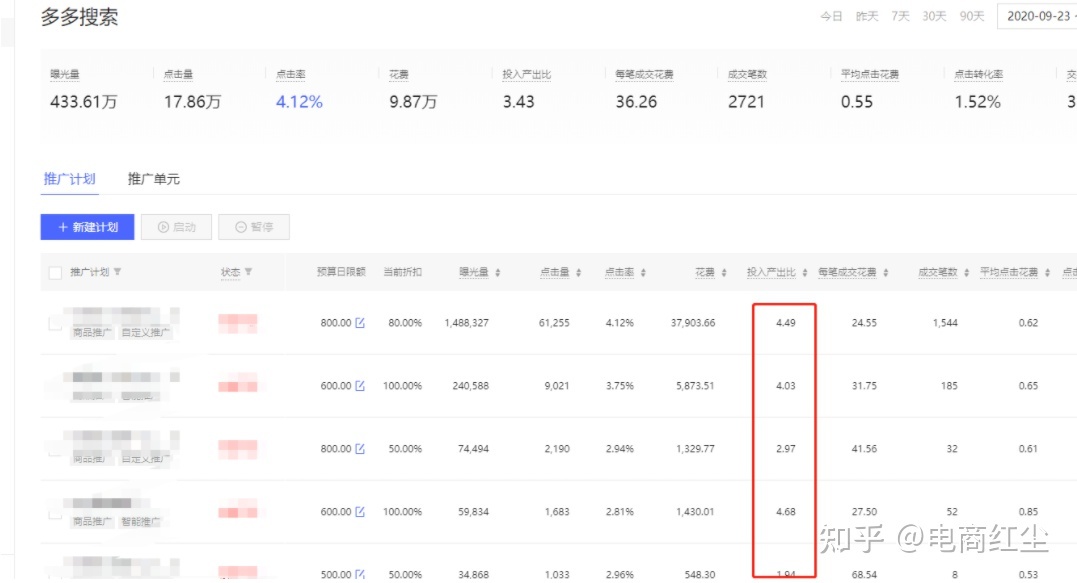Open the 状态 column filter

(248, 273)
